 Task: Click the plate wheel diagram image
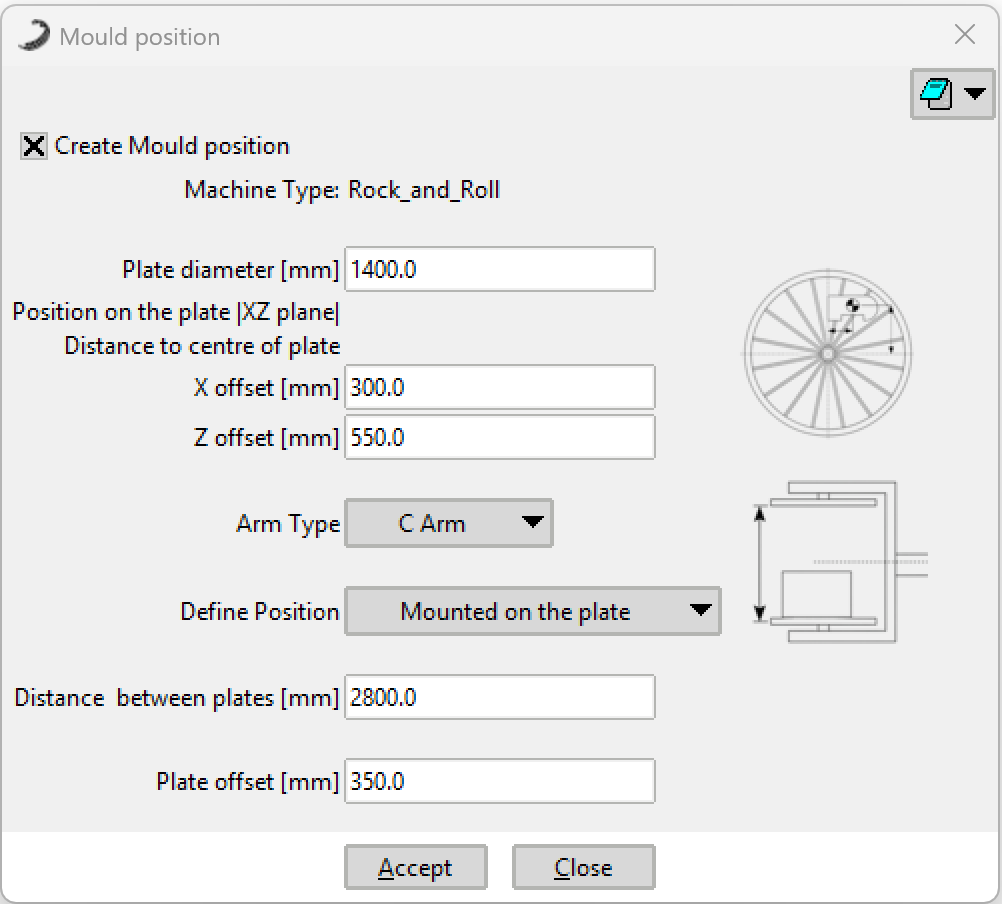(828, 353)
